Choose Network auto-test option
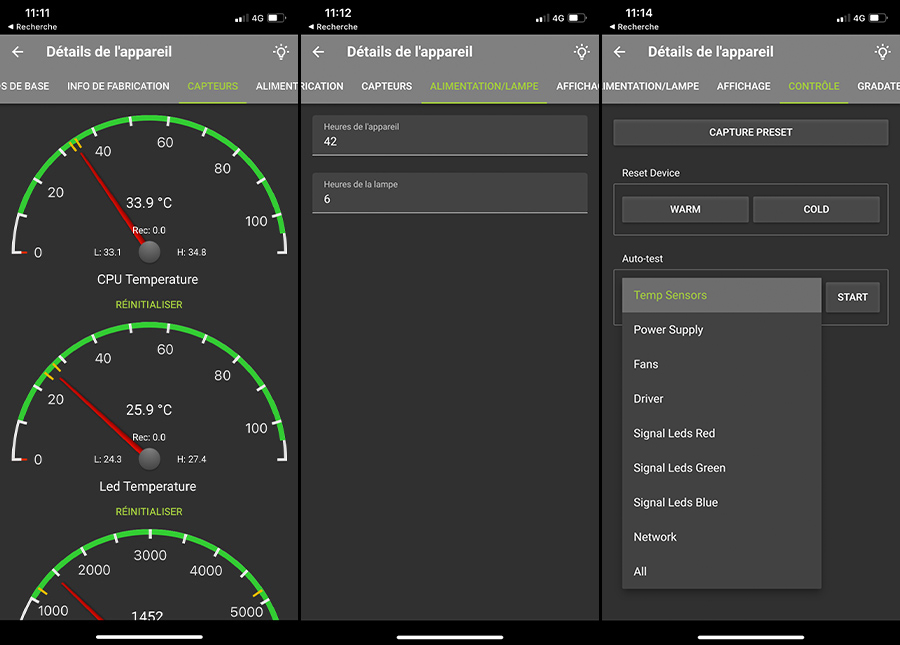 [x=721, y=537]
